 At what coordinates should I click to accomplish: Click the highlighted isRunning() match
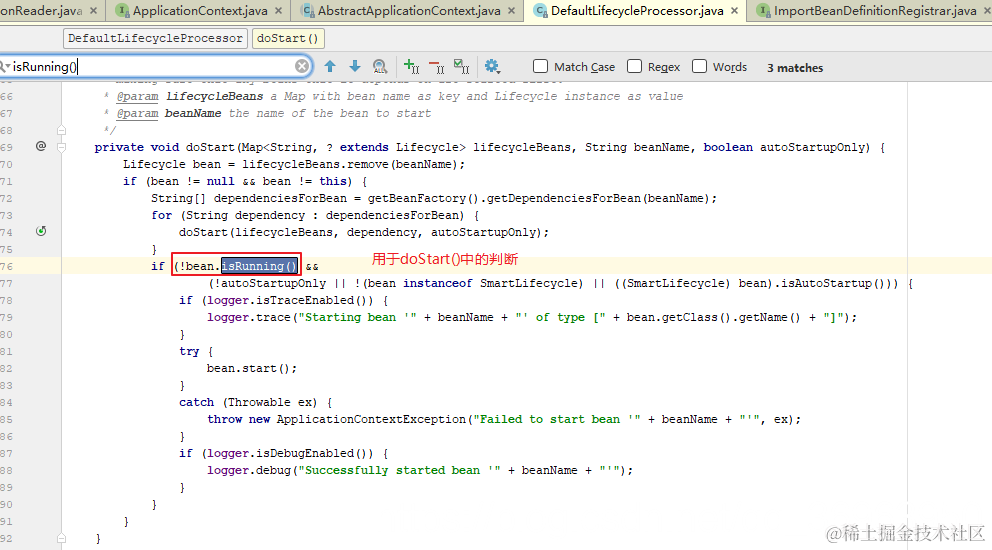(259, 266)
